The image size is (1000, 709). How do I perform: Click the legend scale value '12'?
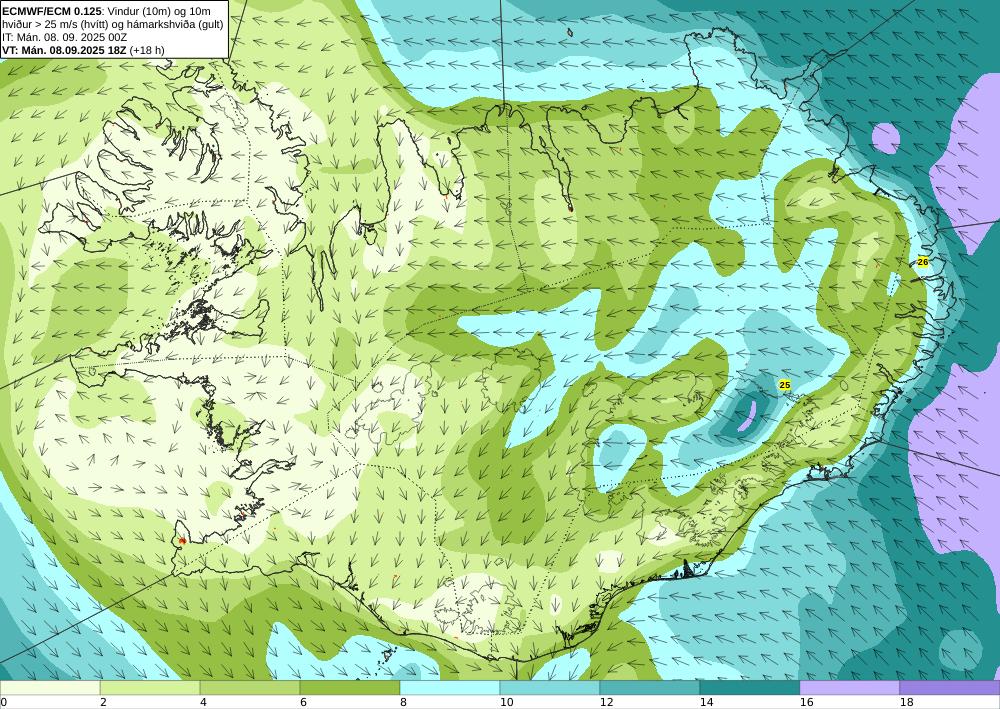point(607,702)
